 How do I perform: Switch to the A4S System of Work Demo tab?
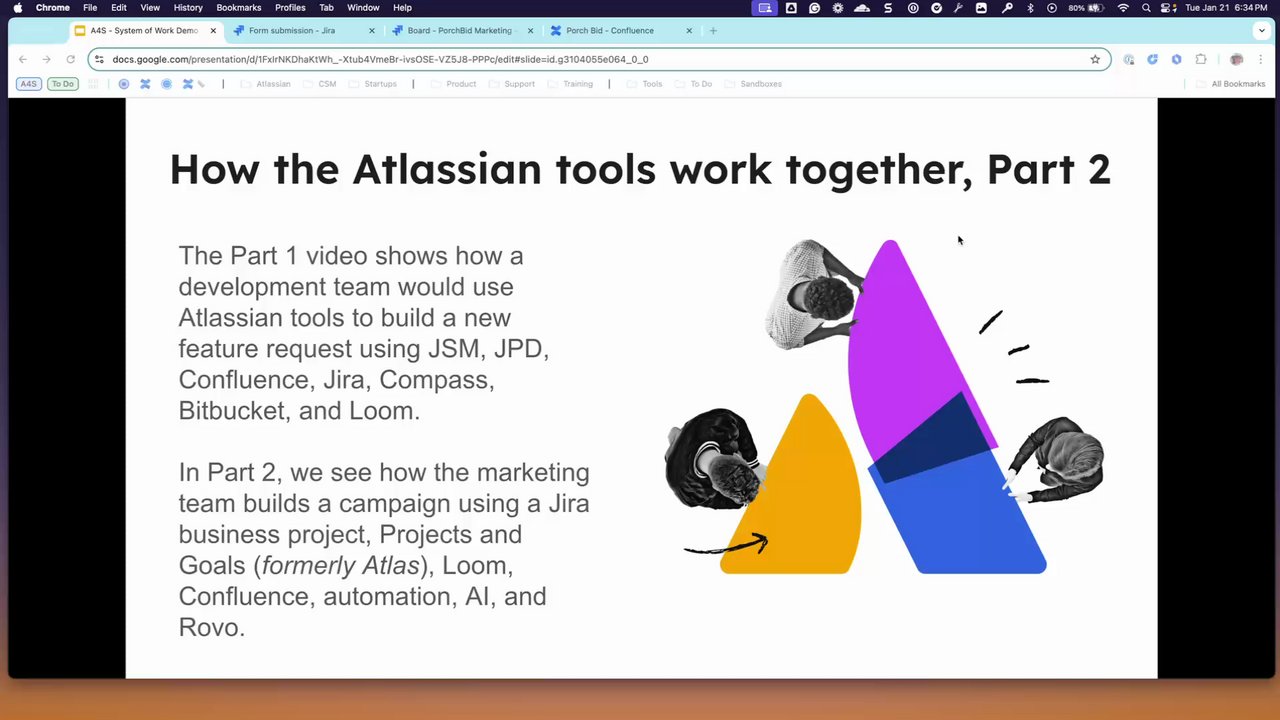pyautogui.click(x=145, y=31)
